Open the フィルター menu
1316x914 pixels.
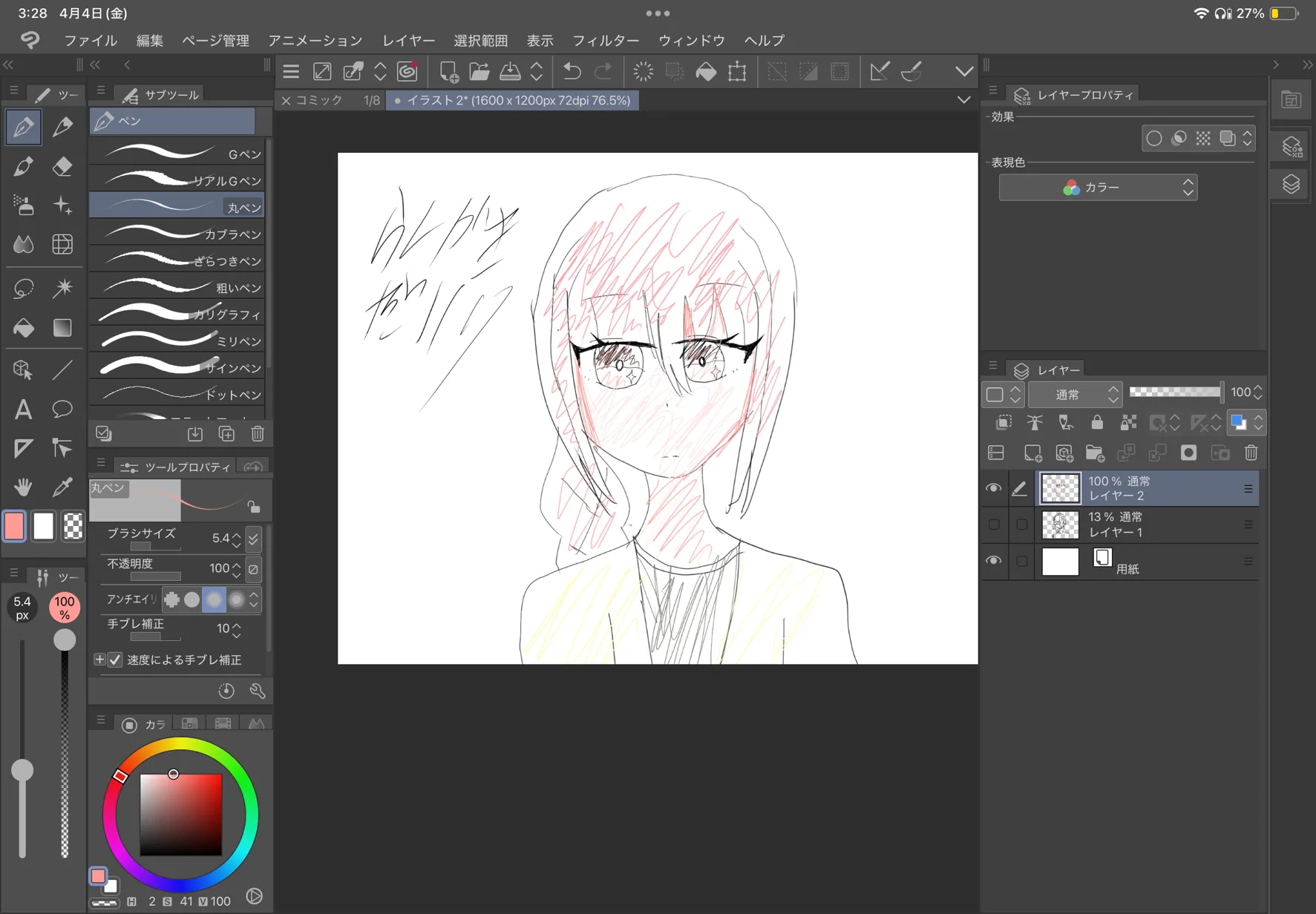[x=606, y=40]
